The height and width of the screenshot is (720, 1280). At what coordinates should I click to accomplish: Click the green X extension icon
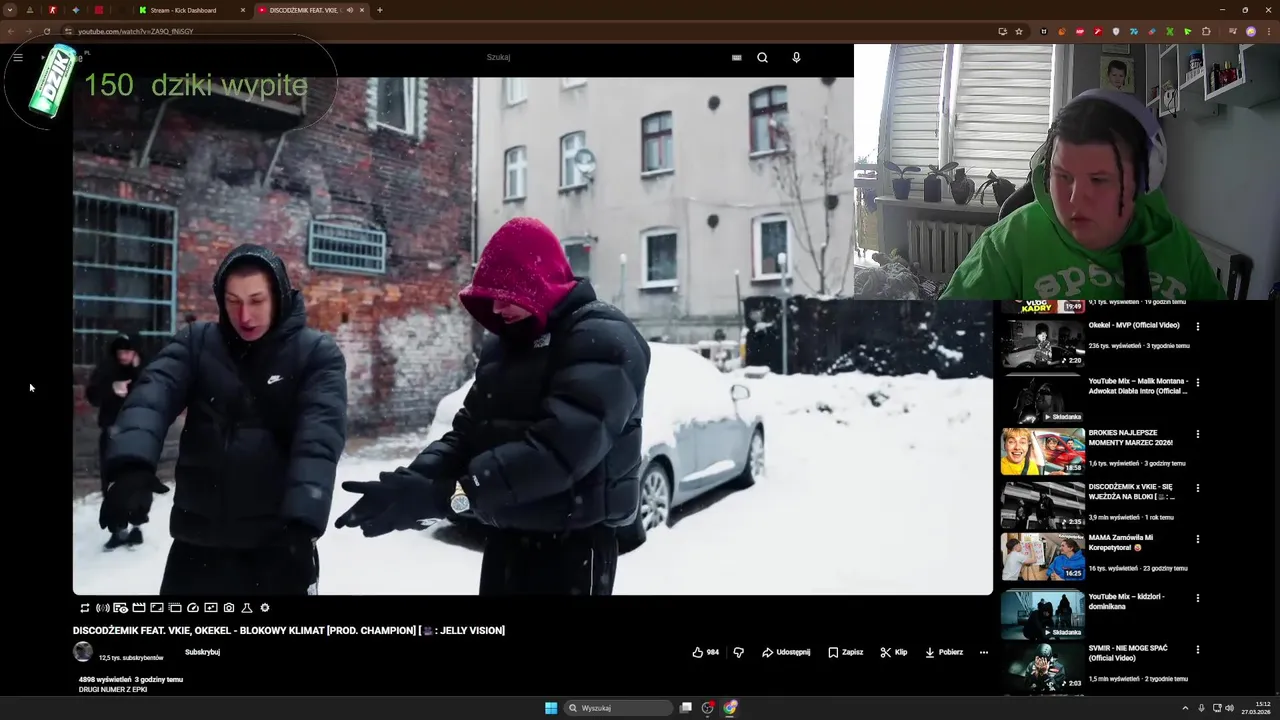(x=1169, y=31)
